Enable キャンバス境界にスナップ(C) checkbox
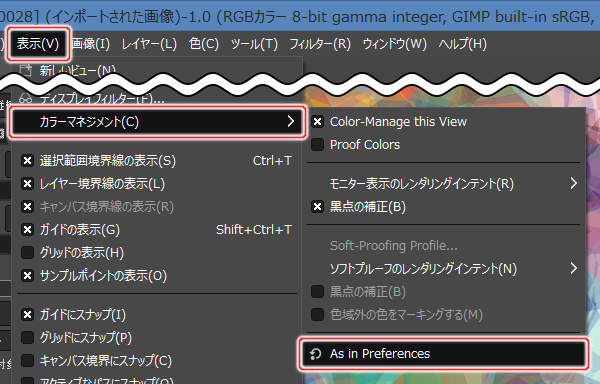 coord(28,361)
